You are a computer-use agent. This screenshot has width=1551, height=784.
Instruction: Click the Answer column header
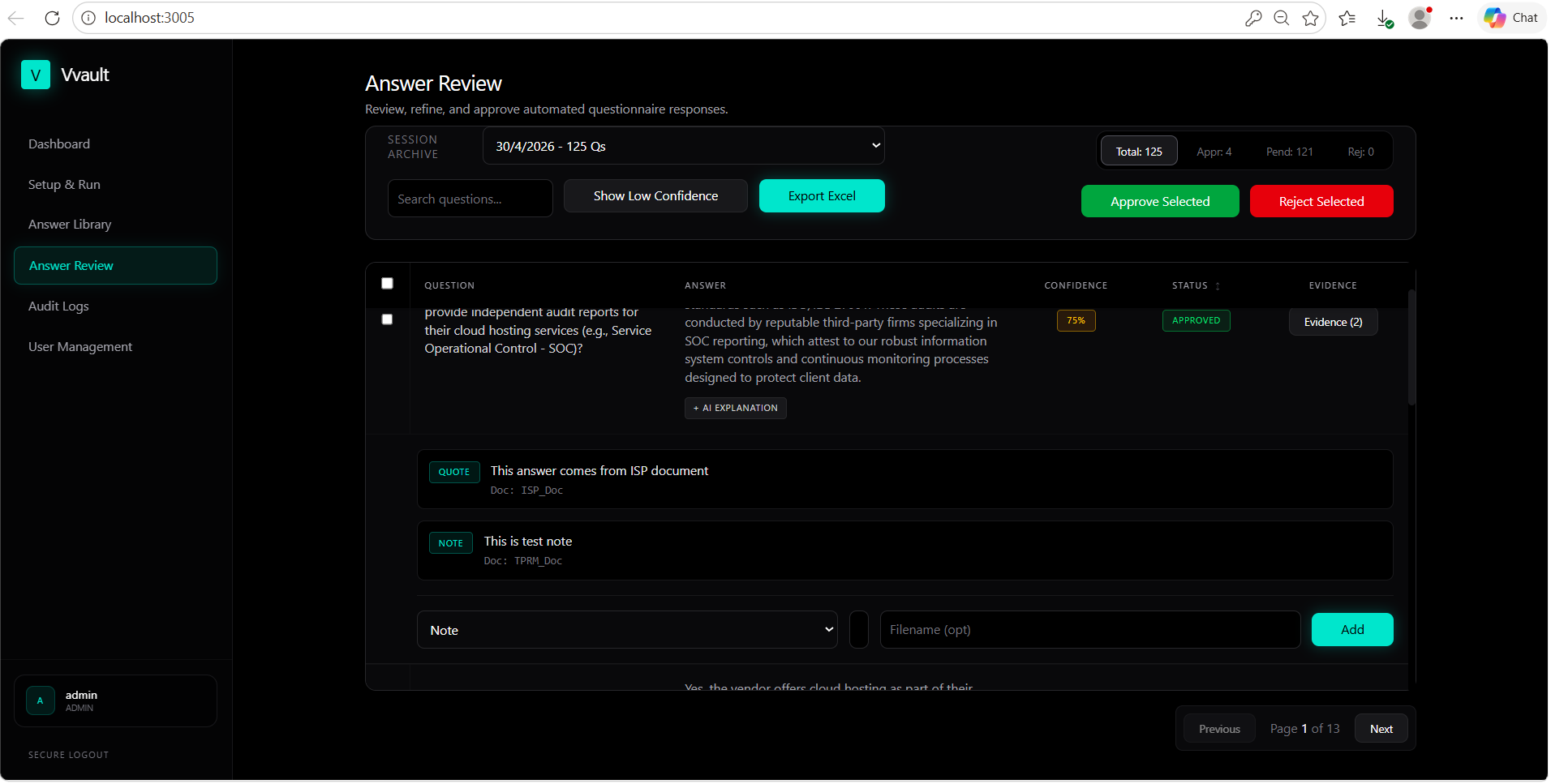click(x=705, y=285)
